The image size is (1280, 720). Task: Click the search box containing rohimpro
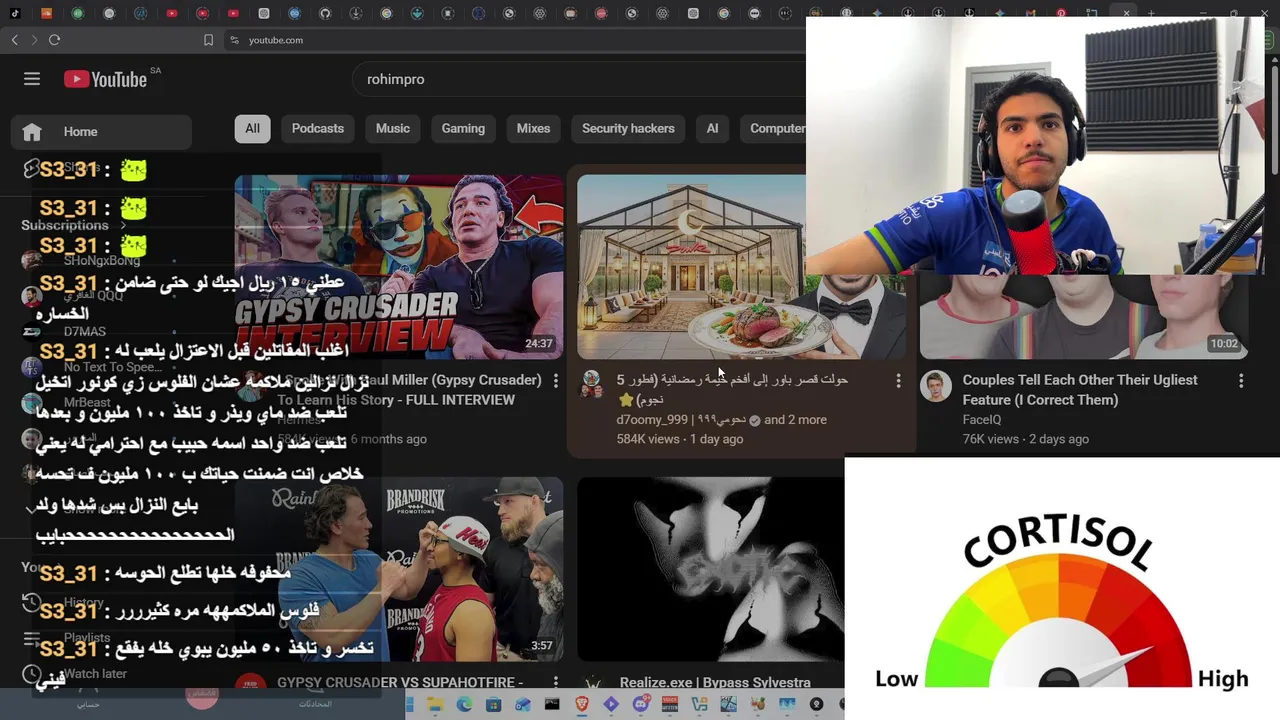coord(580,79)
